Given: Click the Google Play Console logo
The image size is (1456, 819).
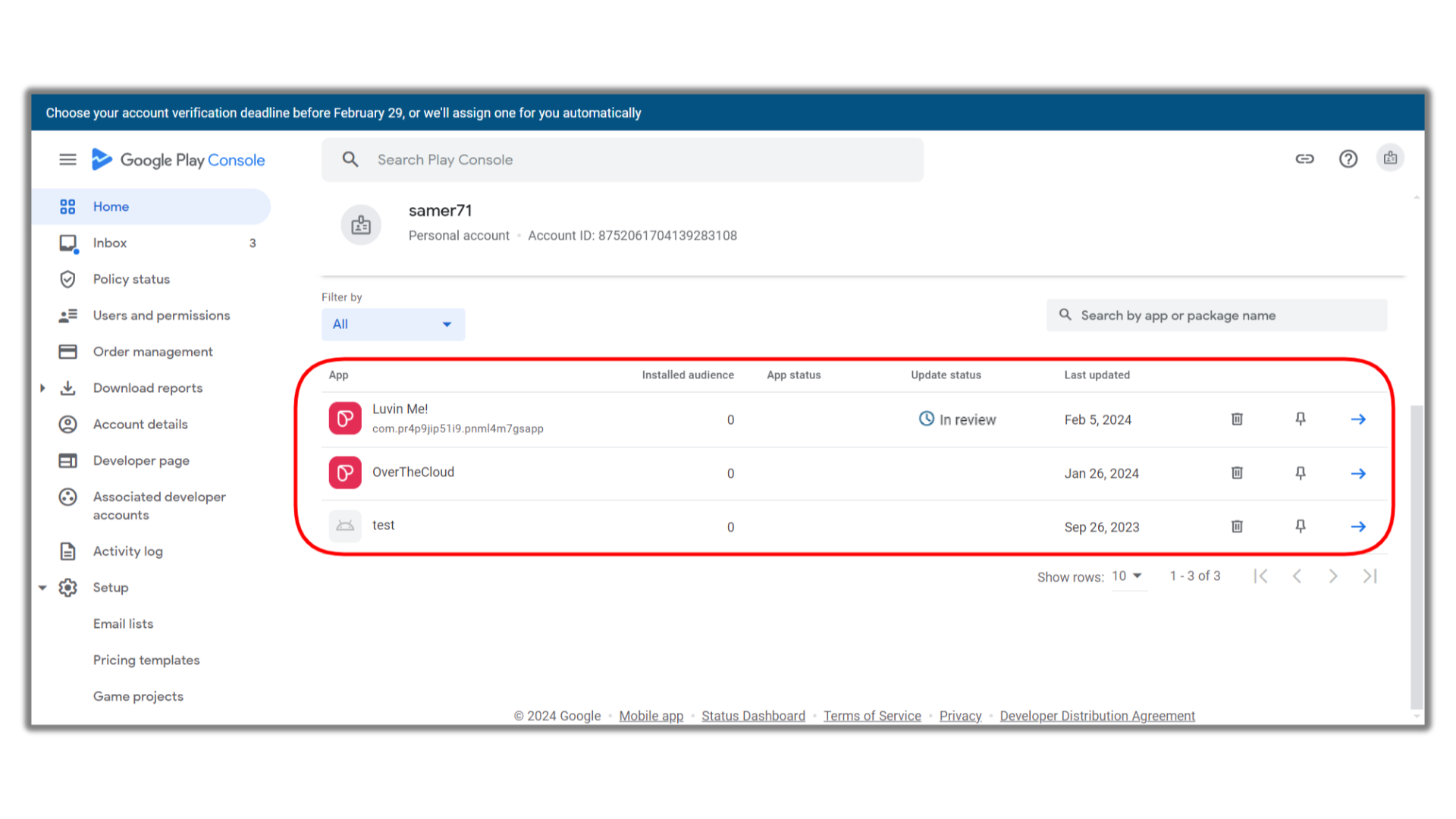Looking at the screenshot, I should [178, 159].
